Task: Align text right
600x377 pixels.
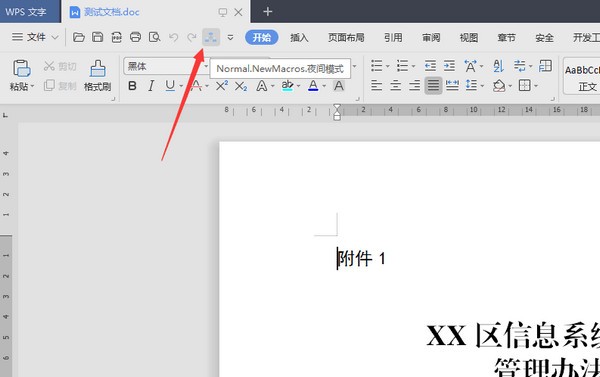Action: (414, 85)
